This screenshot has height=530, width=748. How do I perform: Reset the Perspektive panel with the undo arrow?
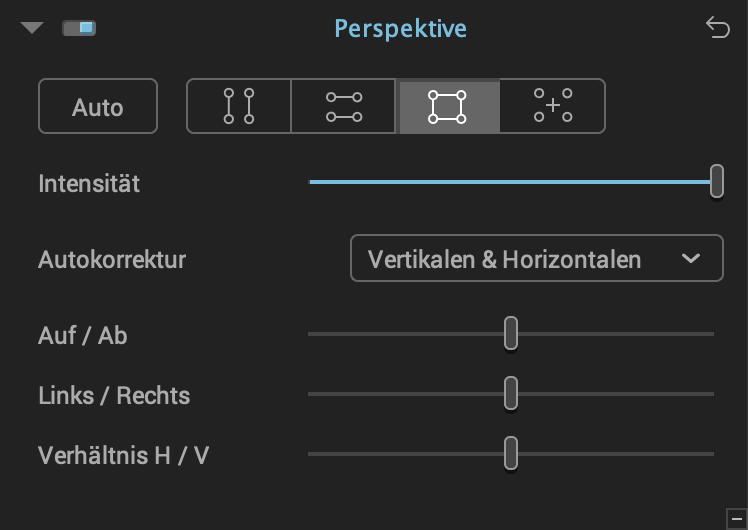click(717, 27)
